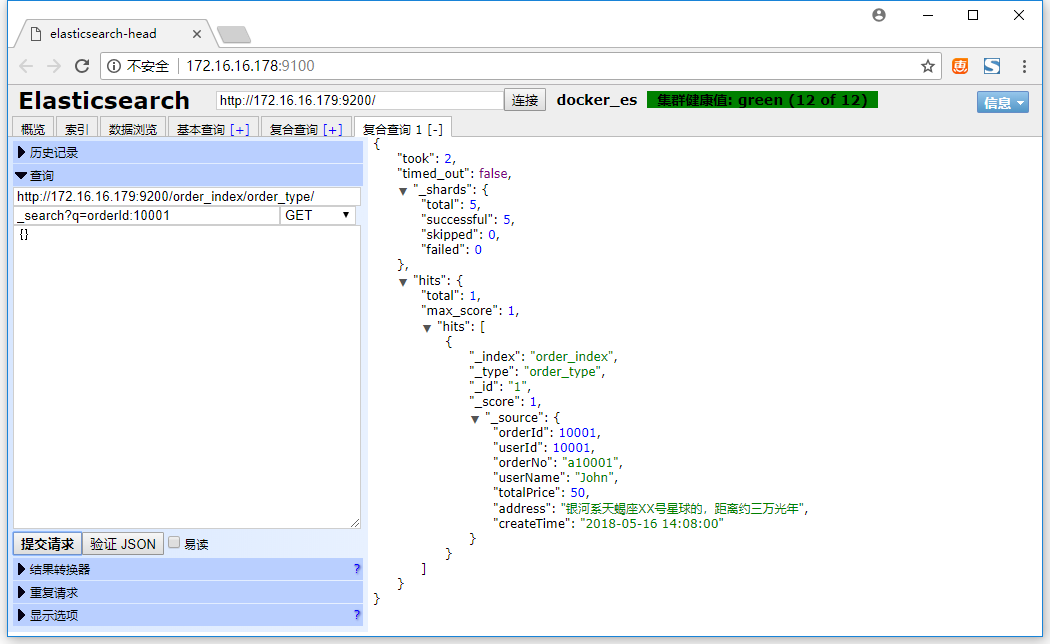This screenshot has height=644, width=1050.
Task: Open the Chrome three-dot menu
Action: tap(1025, 66)
